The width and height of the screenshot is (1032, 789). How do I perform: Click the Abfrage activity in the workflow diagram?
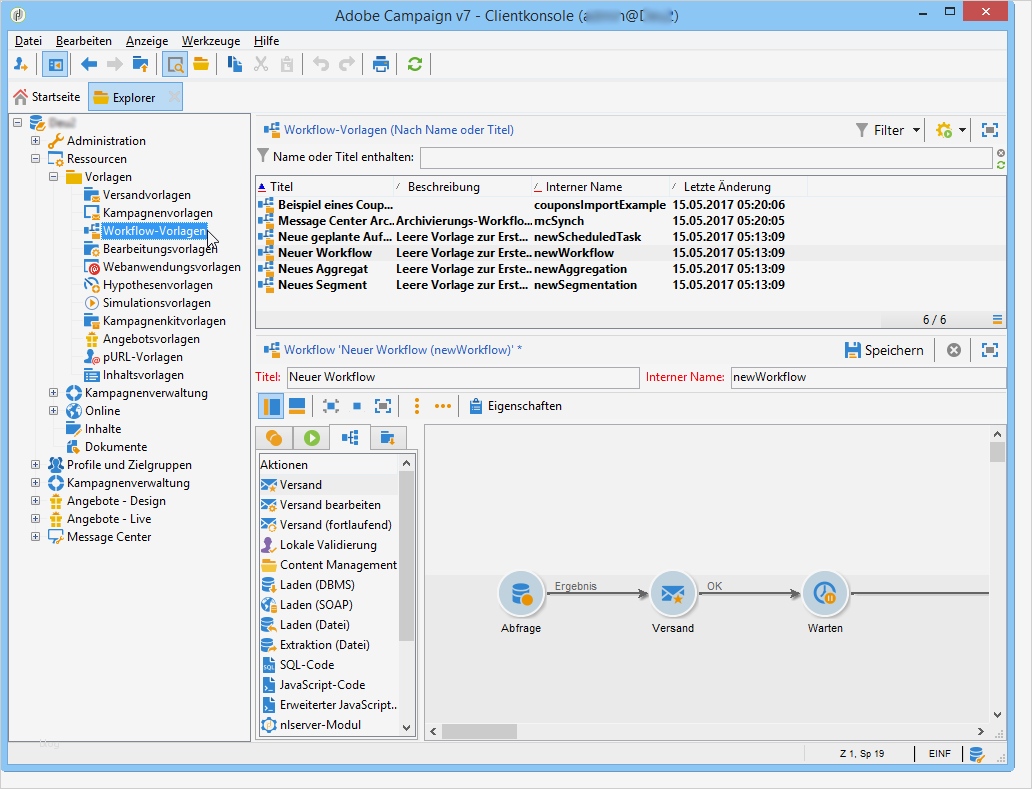[x=520, y=594]
